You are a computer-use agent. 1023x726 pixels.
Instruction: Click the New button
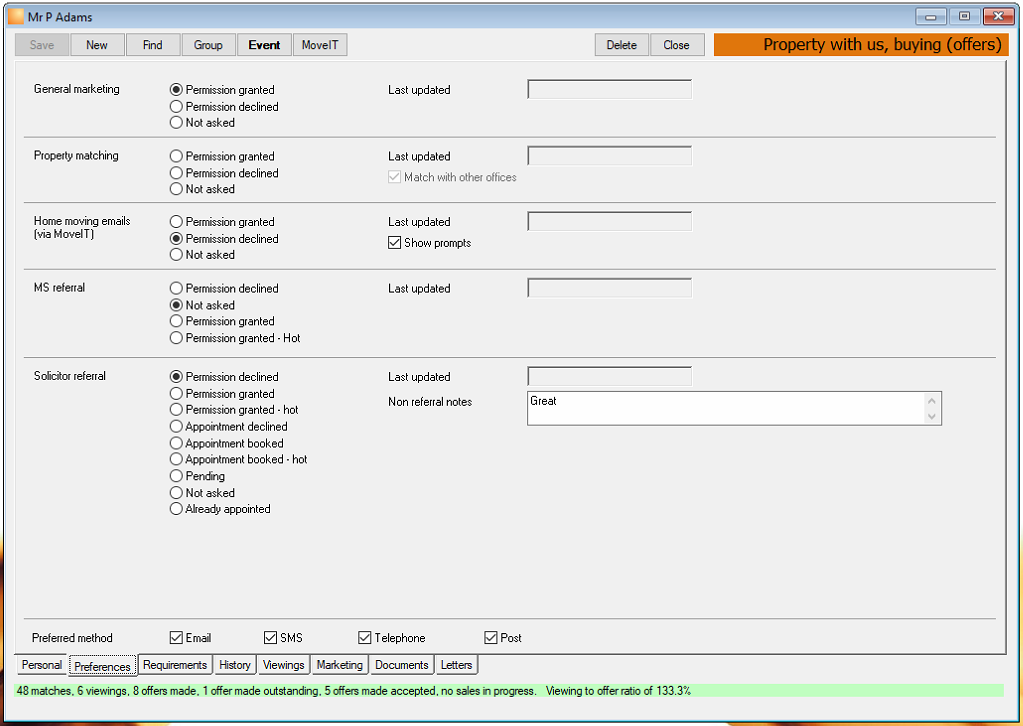point(97,45)
